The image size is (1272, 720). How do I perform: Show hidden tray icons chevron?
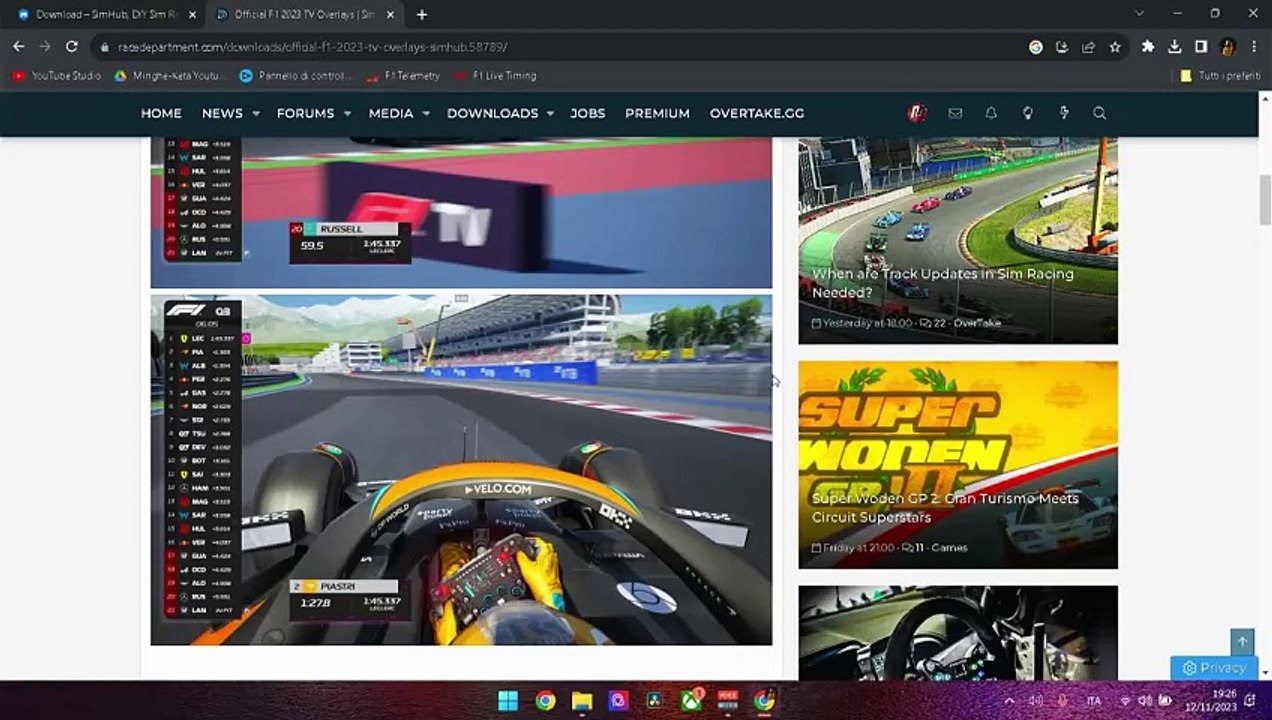coord(1009,701)
